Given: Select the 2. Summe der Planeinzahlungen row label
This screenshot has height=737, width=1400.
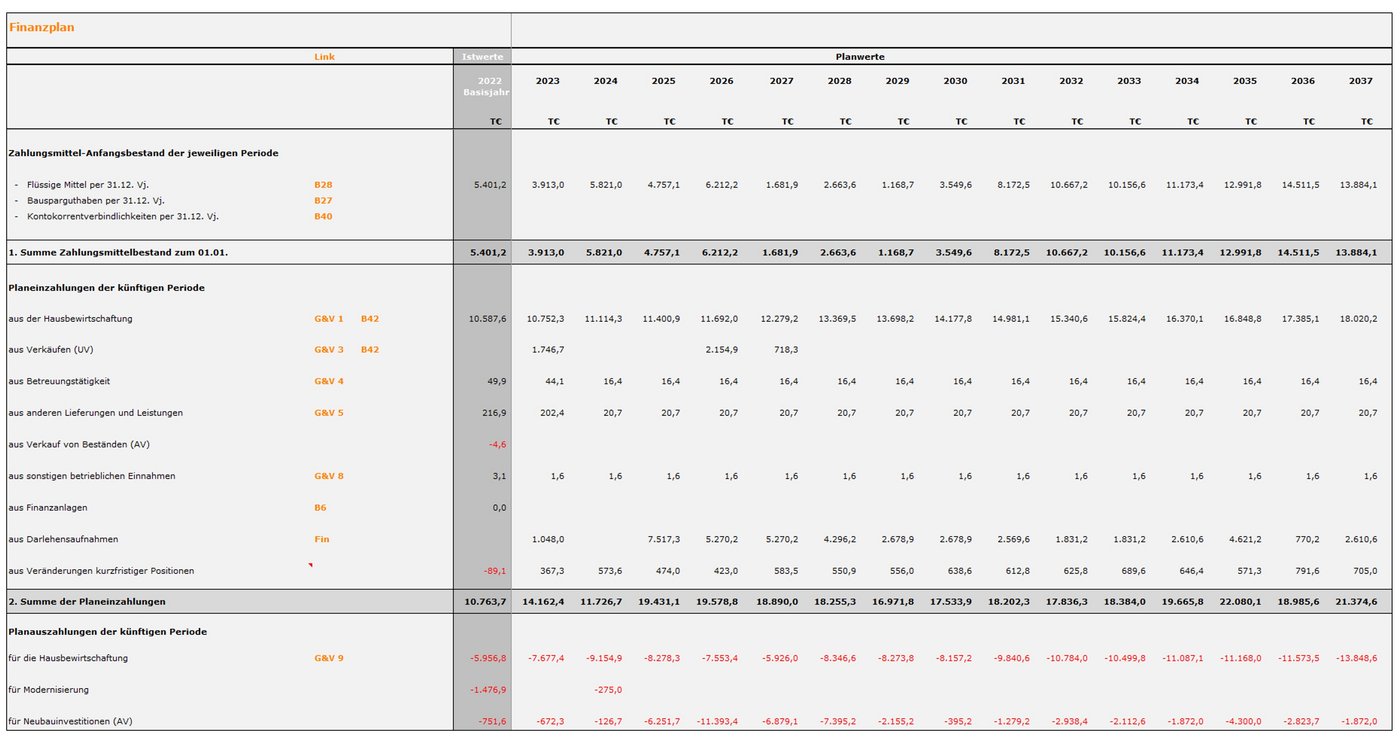Looking at the screenshot, I should 87,602.
